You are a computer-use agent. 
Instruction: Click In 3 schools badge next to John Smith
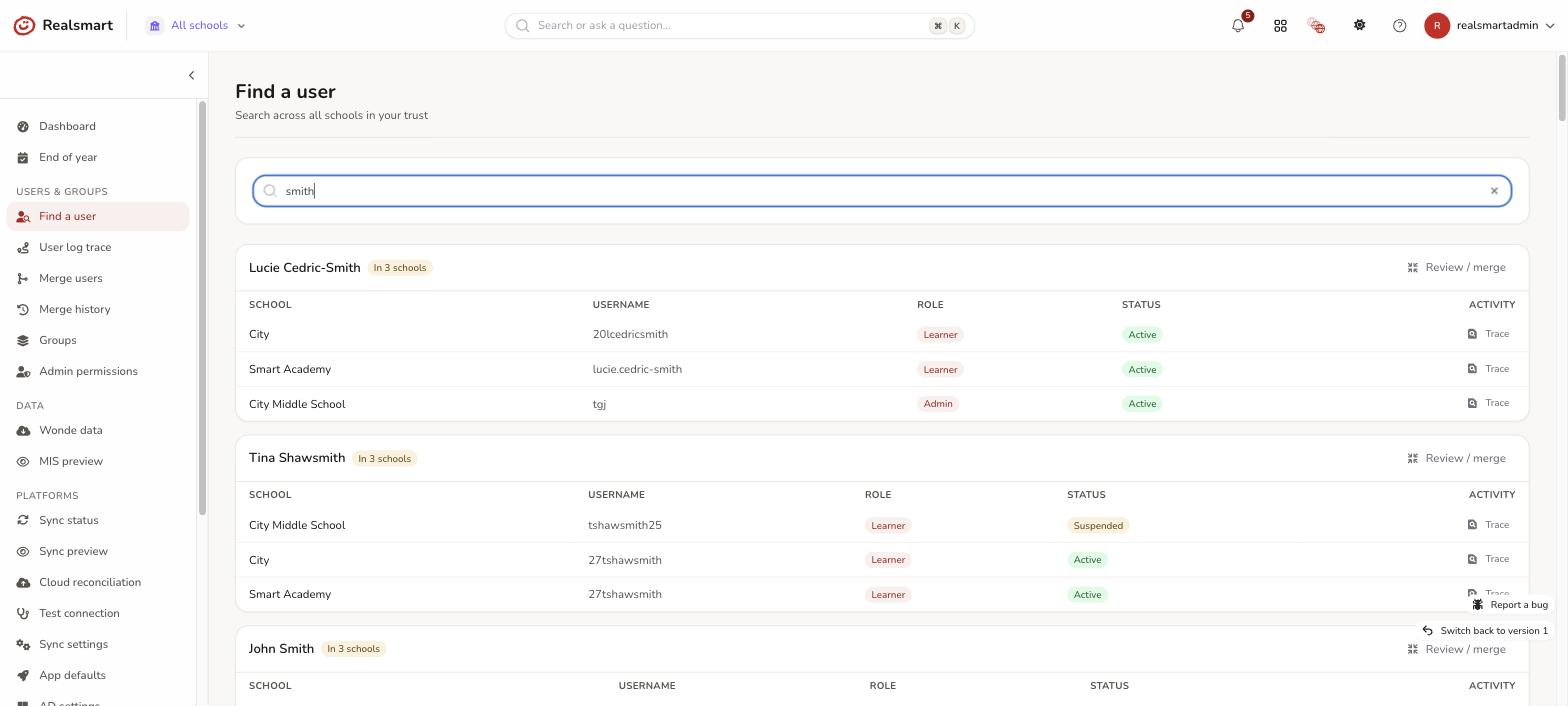(353, 649)
